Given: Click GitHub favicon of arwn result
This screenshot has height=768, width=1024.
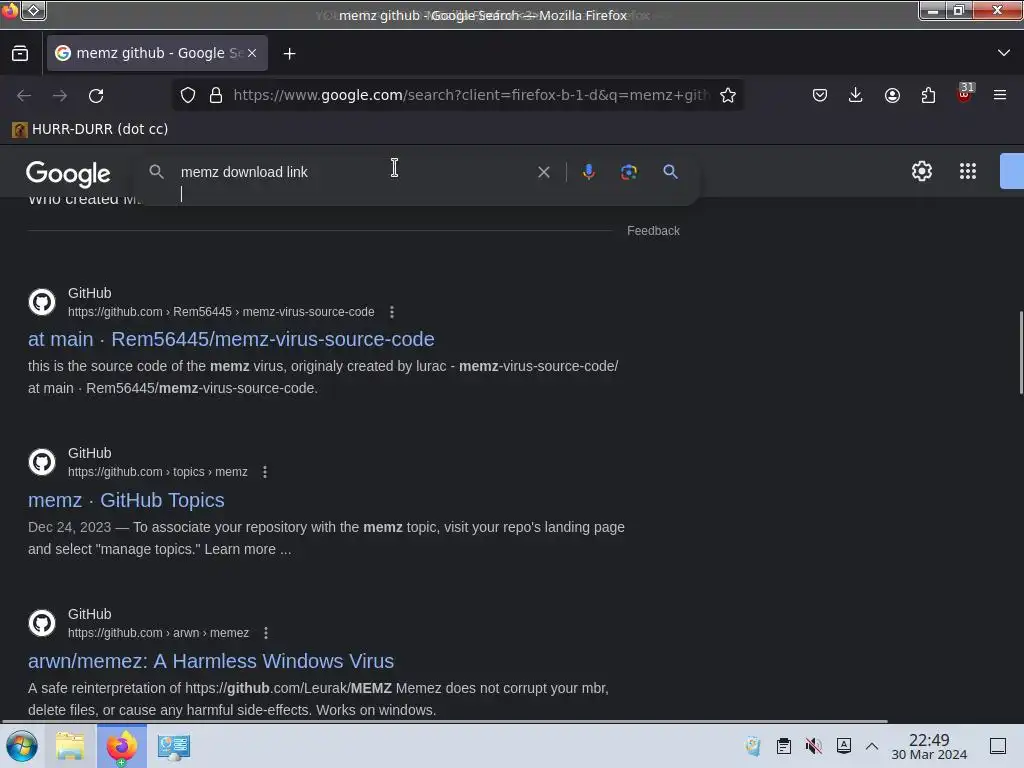Looking at the screenshot, I should point(42,623).
